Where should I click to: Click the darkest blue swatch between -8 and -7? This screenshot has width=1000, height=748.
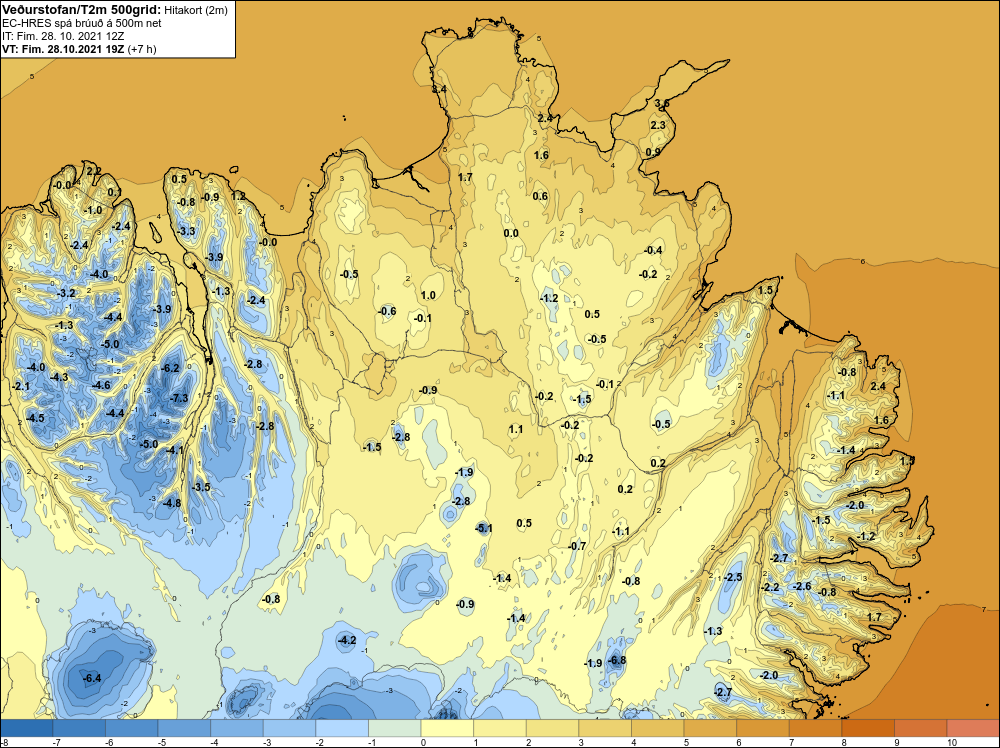click(27, 728)
